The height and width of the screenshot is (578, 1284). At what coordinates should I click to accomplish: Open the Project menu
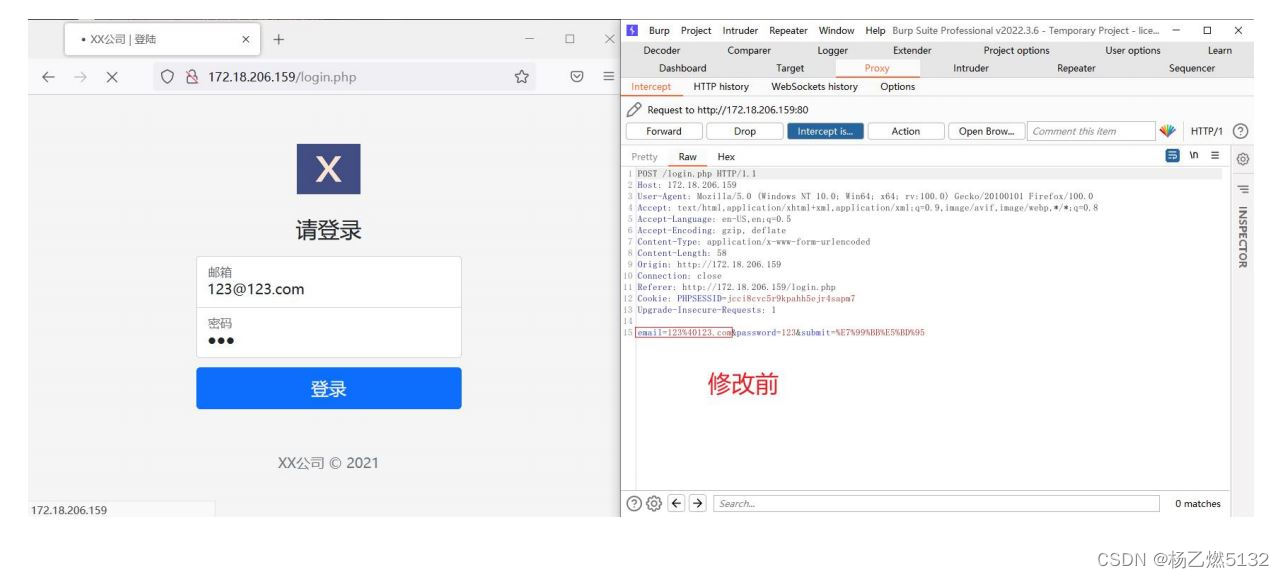[696, 30]
